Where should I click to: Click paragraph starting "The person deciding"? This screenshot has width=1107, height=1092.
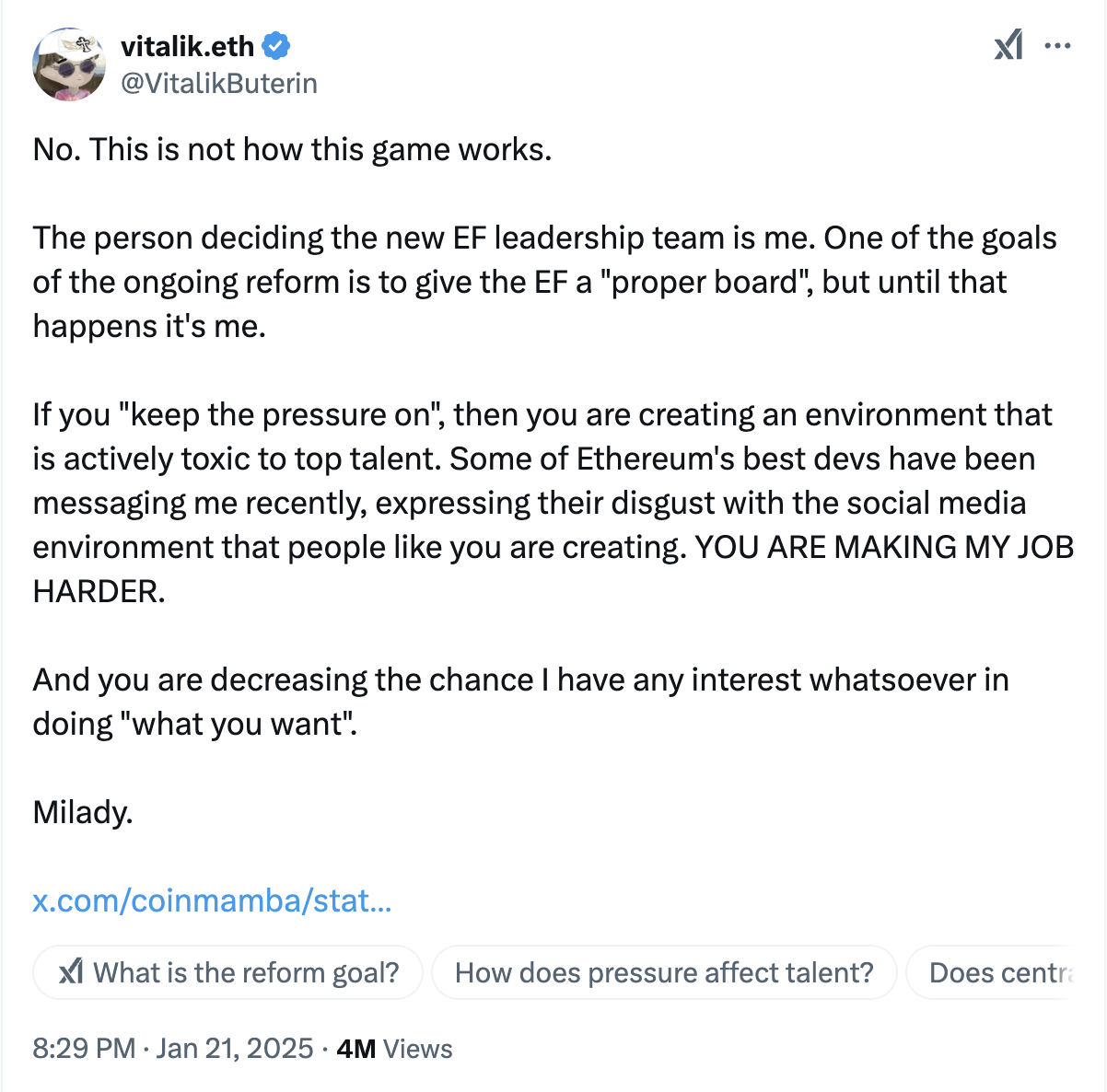[x=545, y=282]
